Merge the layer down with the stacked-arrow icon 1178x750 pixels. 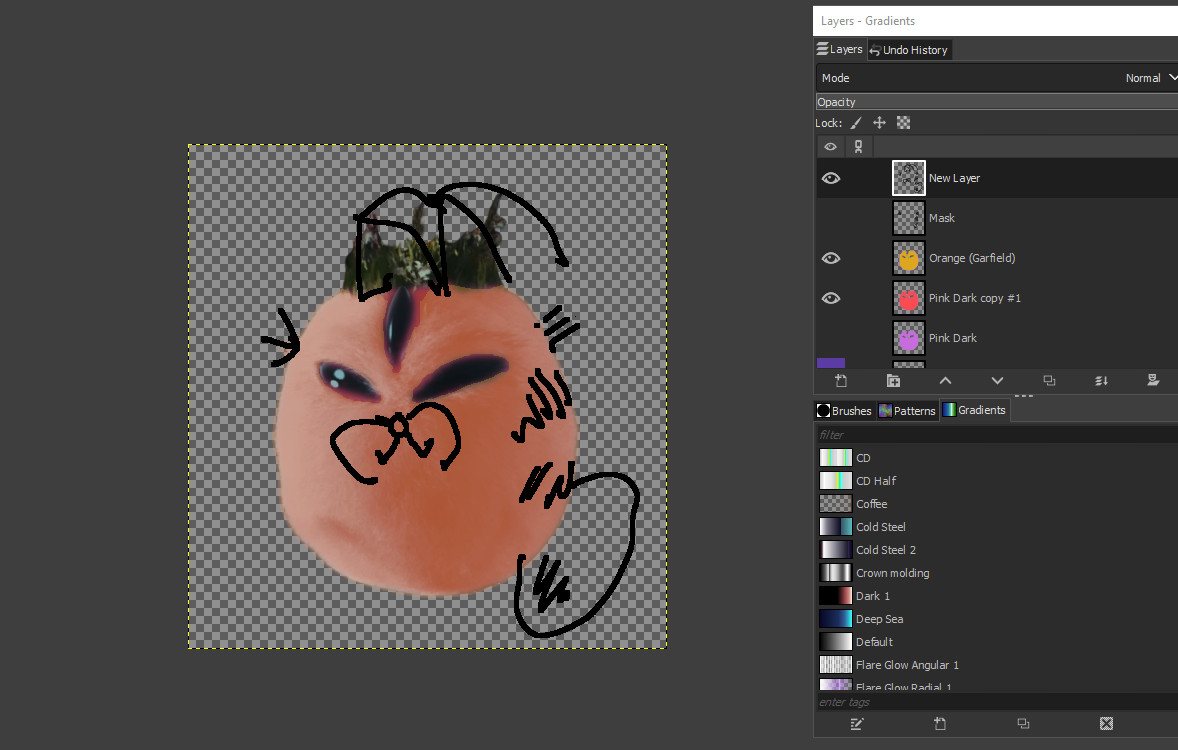[x=1101, y=381]
